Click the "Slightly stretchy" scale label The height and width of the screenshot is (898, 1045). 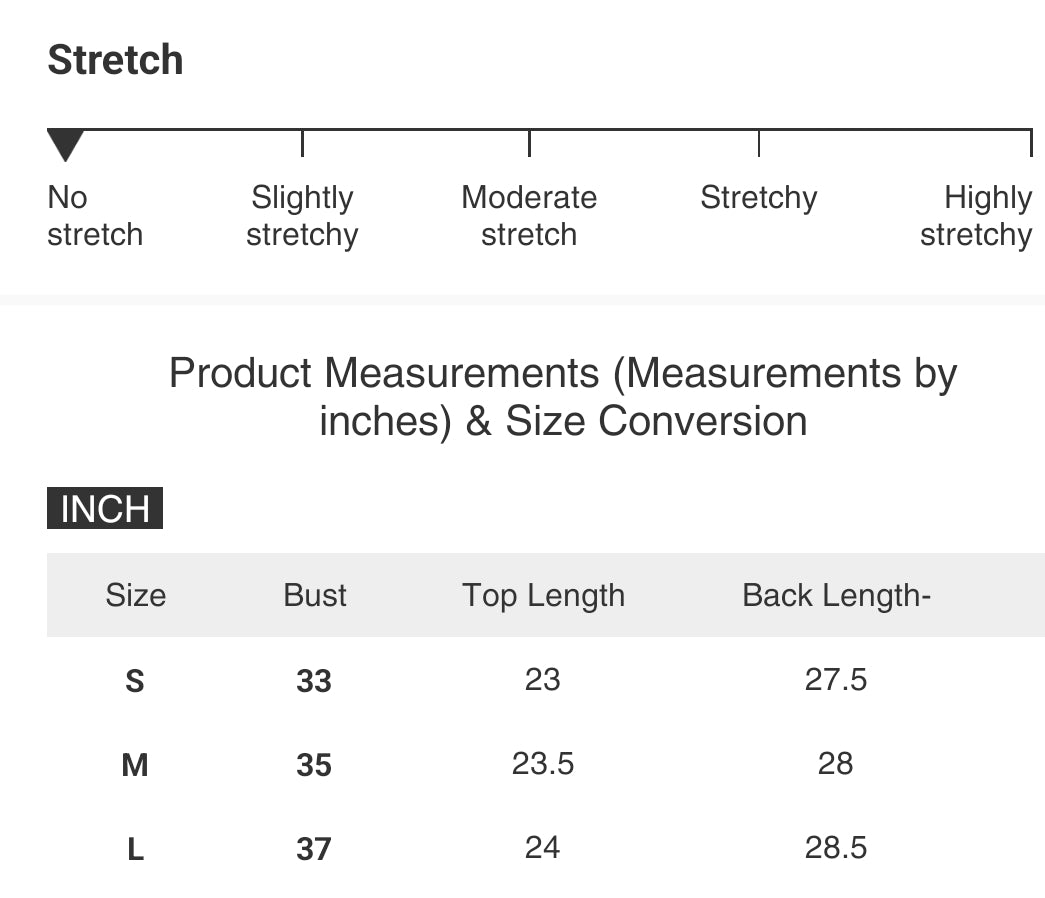[x=302, y=216]
